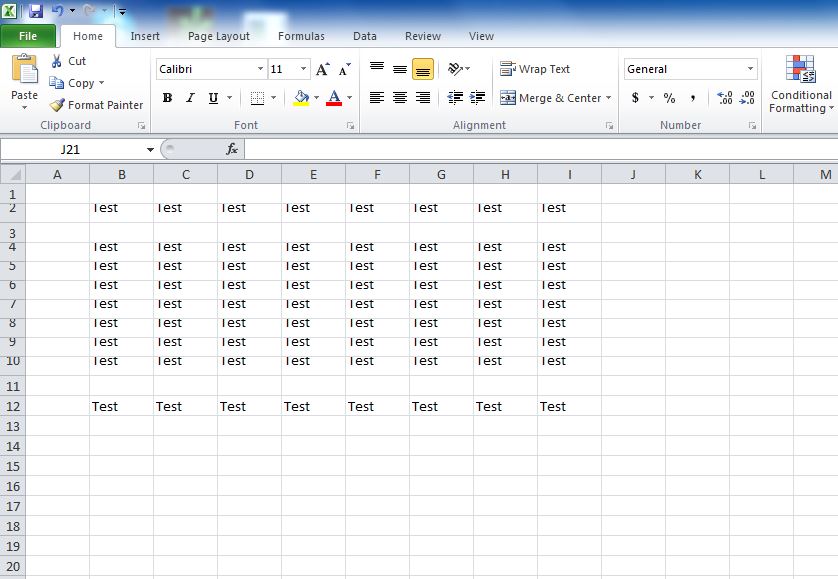The image size is (838, 579).
Task: Click the Select All corner triangle
Action: (x=13, y=174)
